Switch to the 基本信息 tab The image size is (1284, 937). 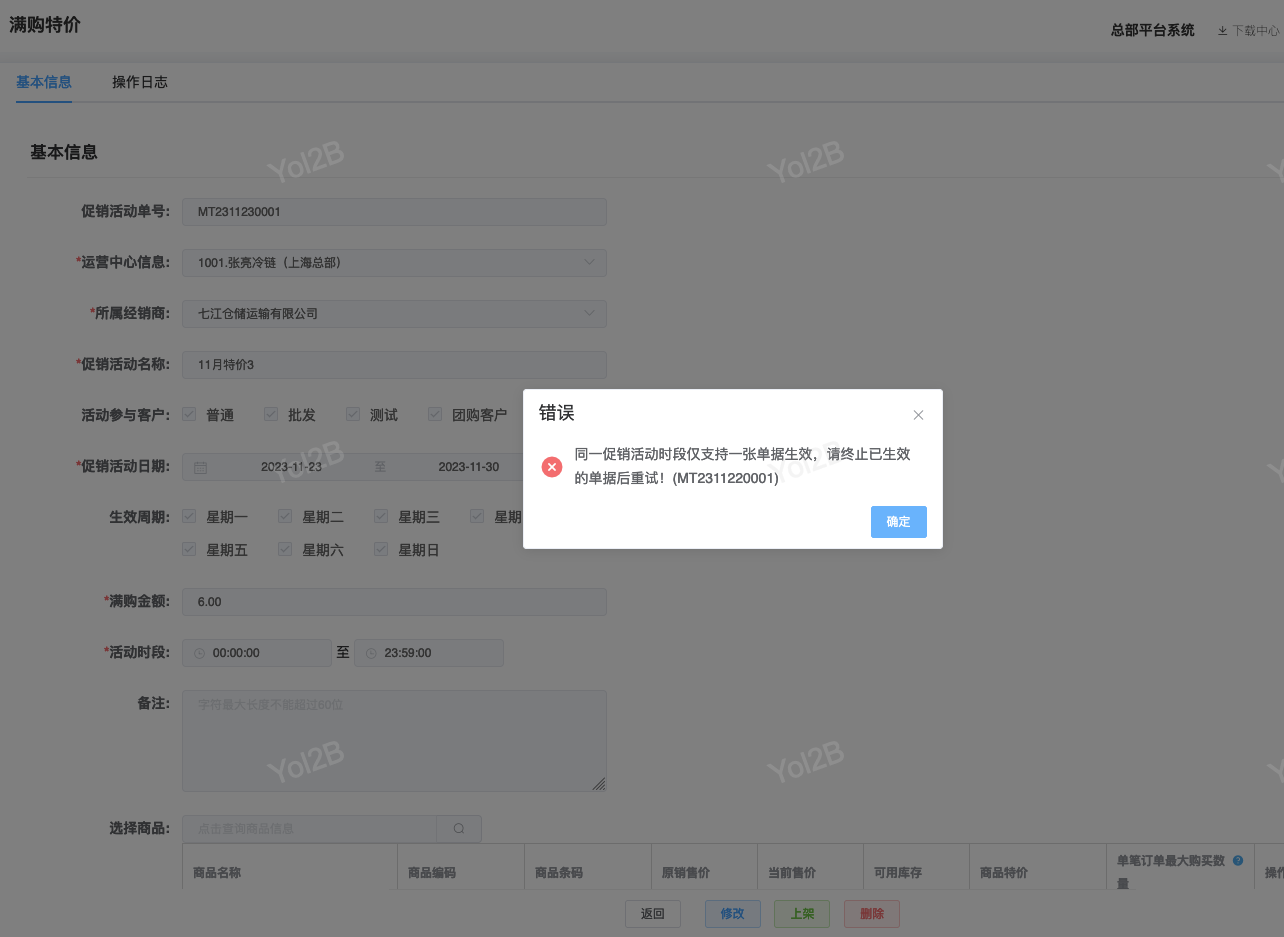(44, 82)
